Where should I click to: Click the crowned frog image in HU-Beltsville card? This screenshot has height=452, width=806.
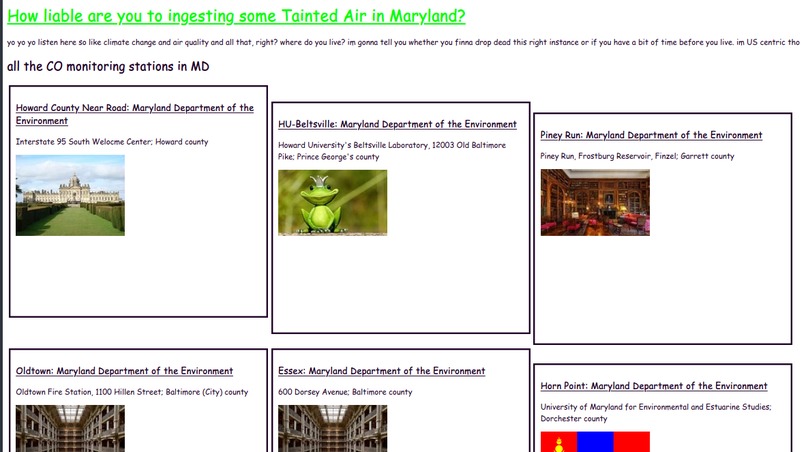click(333, 203)
